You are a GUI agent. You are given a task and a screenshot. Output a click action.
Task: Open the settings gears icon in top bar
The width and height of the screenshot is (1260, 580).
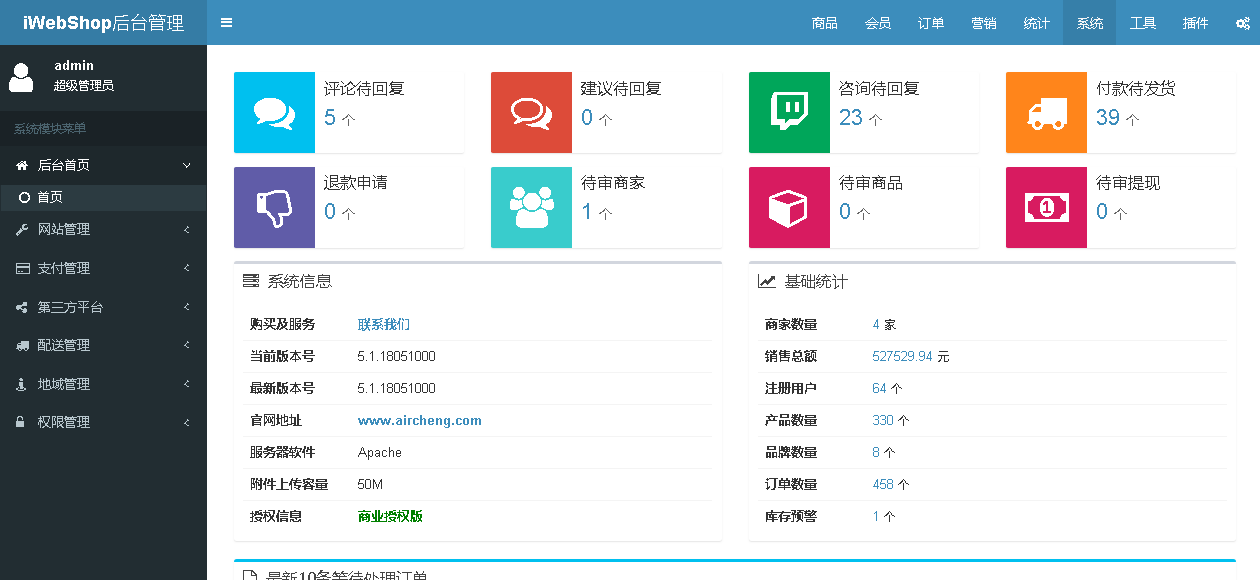pos(1242,23)
